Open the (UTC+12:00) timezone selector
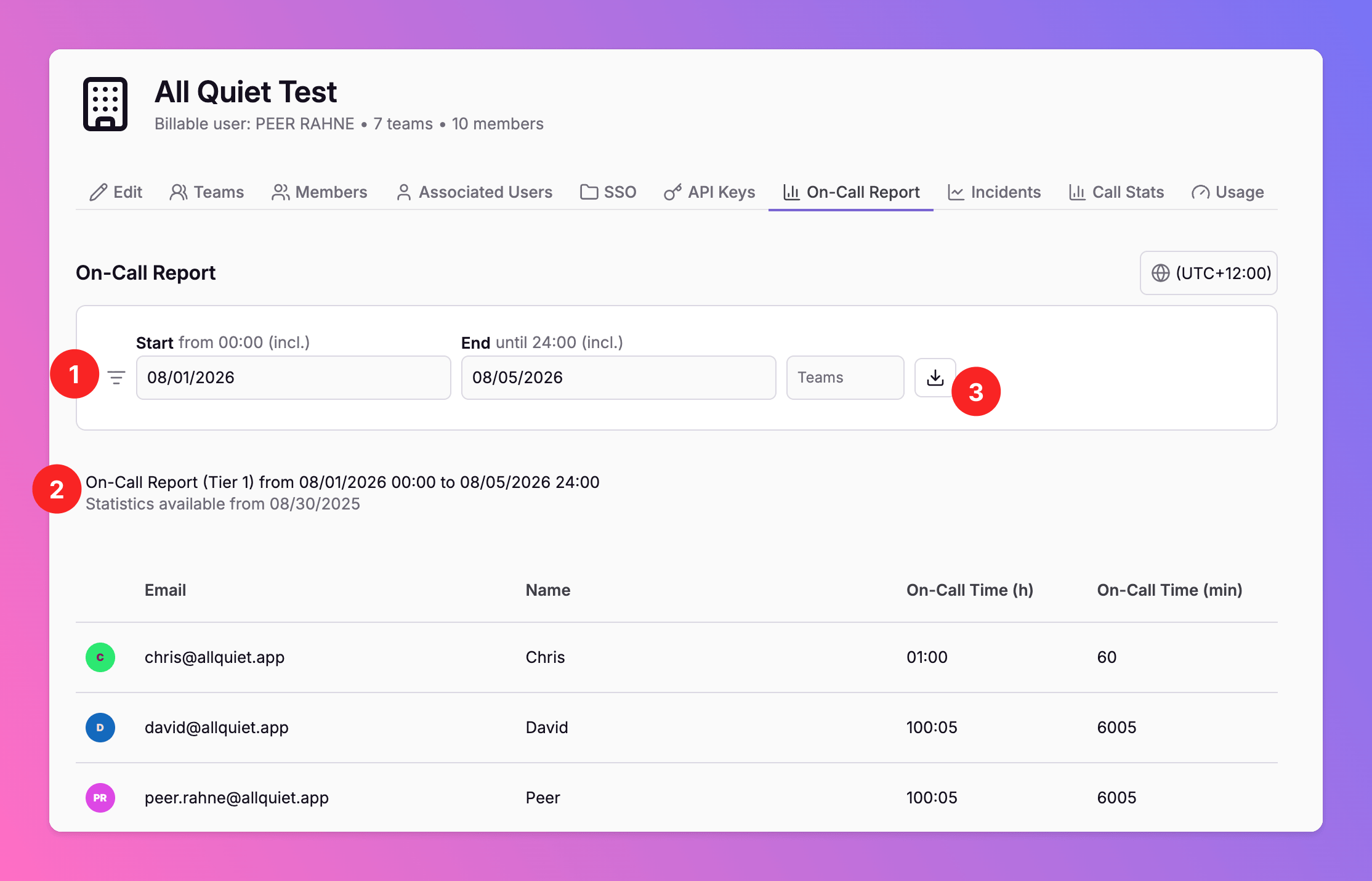Image resolution: width=1372 pixels, height=881 pixels. tap(1208, 273)
